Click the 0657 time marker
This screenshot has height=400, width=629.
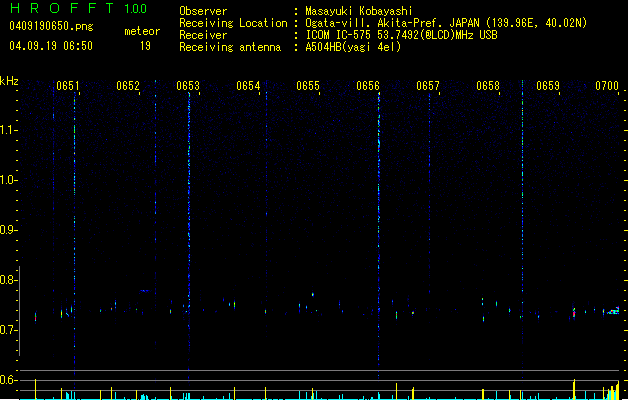tap(428, 86)
